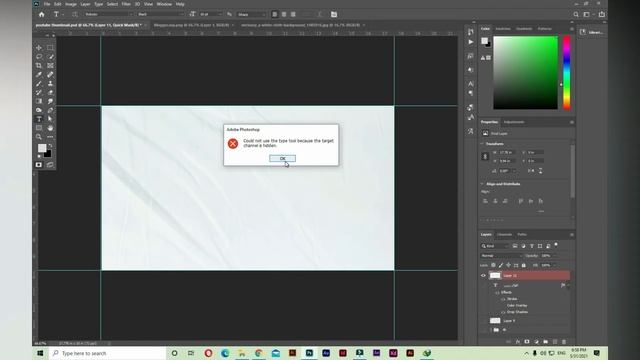
Task: Toggle Stroke effect visibility
Action: click(503, 299)
